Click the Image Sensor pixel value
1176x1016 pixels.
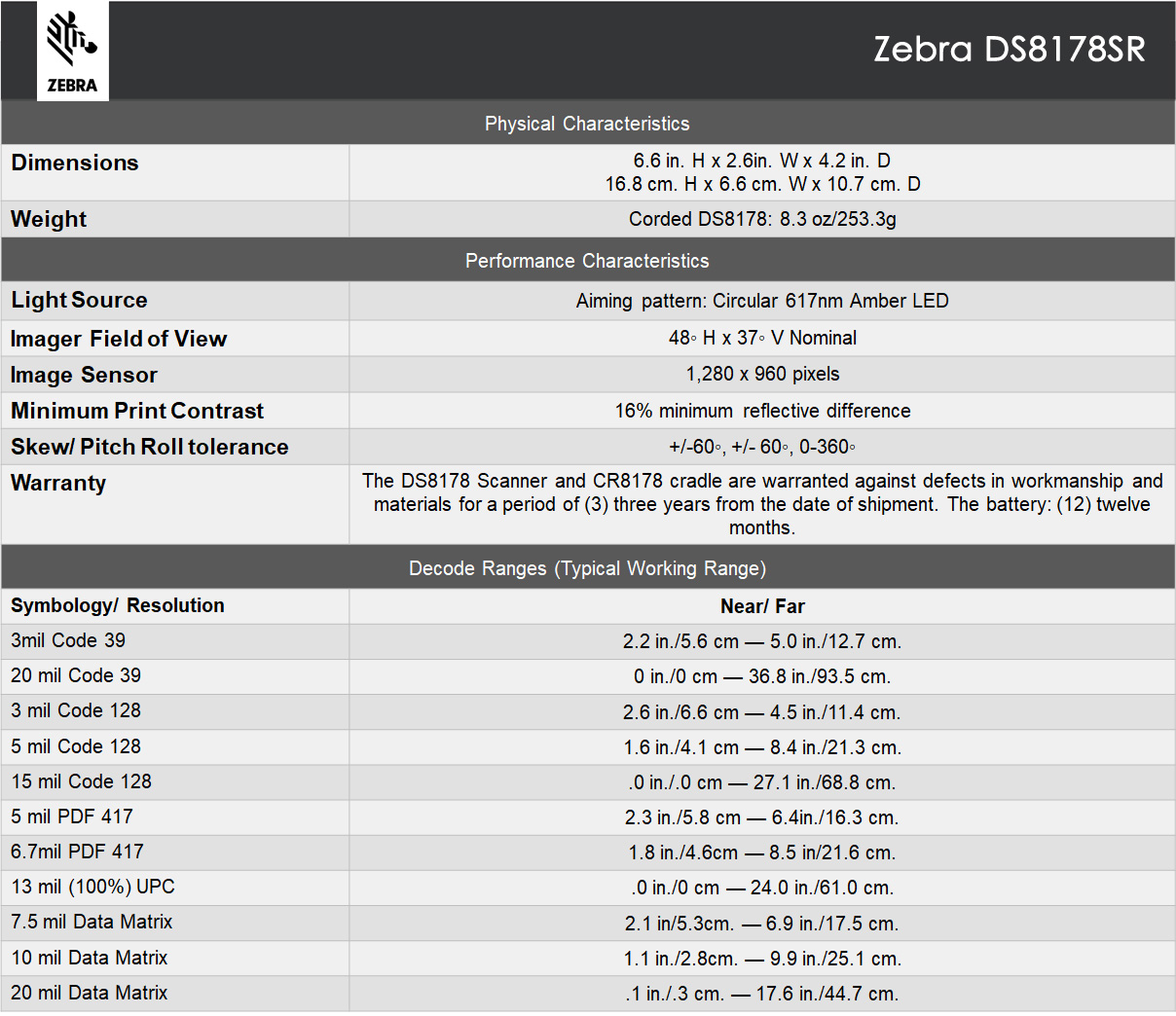[x=762, y=374]
